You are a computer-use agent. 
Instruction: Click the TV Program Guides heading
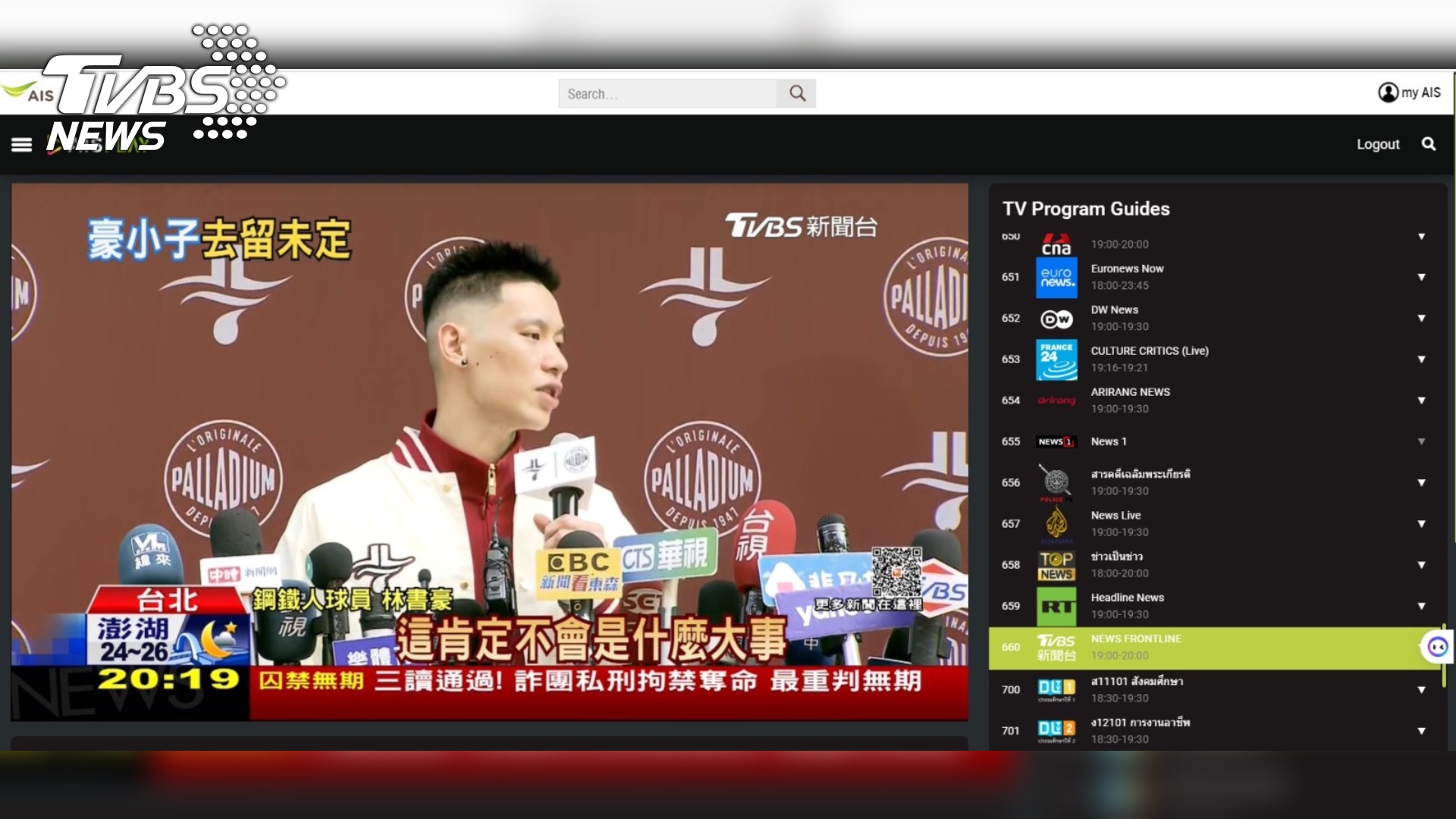(x=1086, y=209)
